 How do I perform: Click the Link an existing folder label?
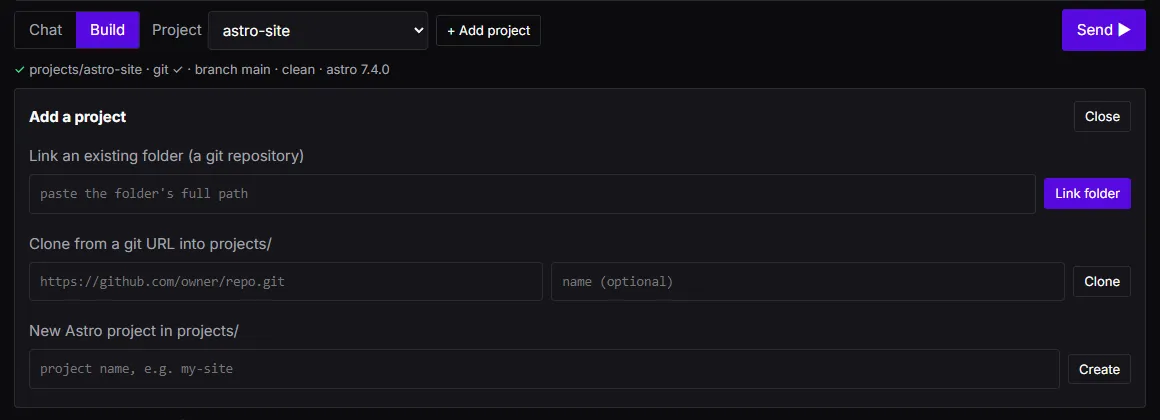(x=166, y=156)
